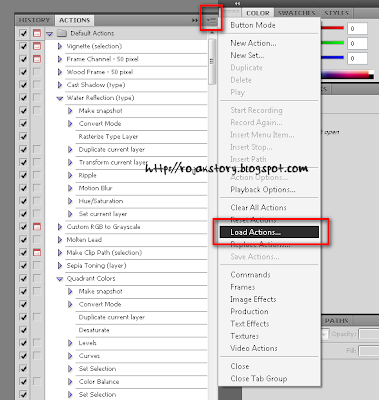
Task: Open the Actions panel flyout menu icon
Action: click(211, 20)
